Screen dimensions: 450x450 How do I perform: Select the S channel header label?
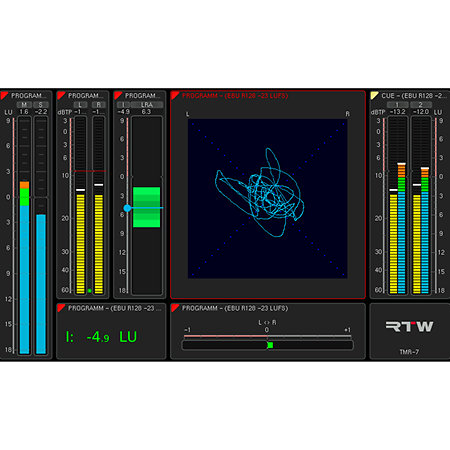click(x=41, y=105)
